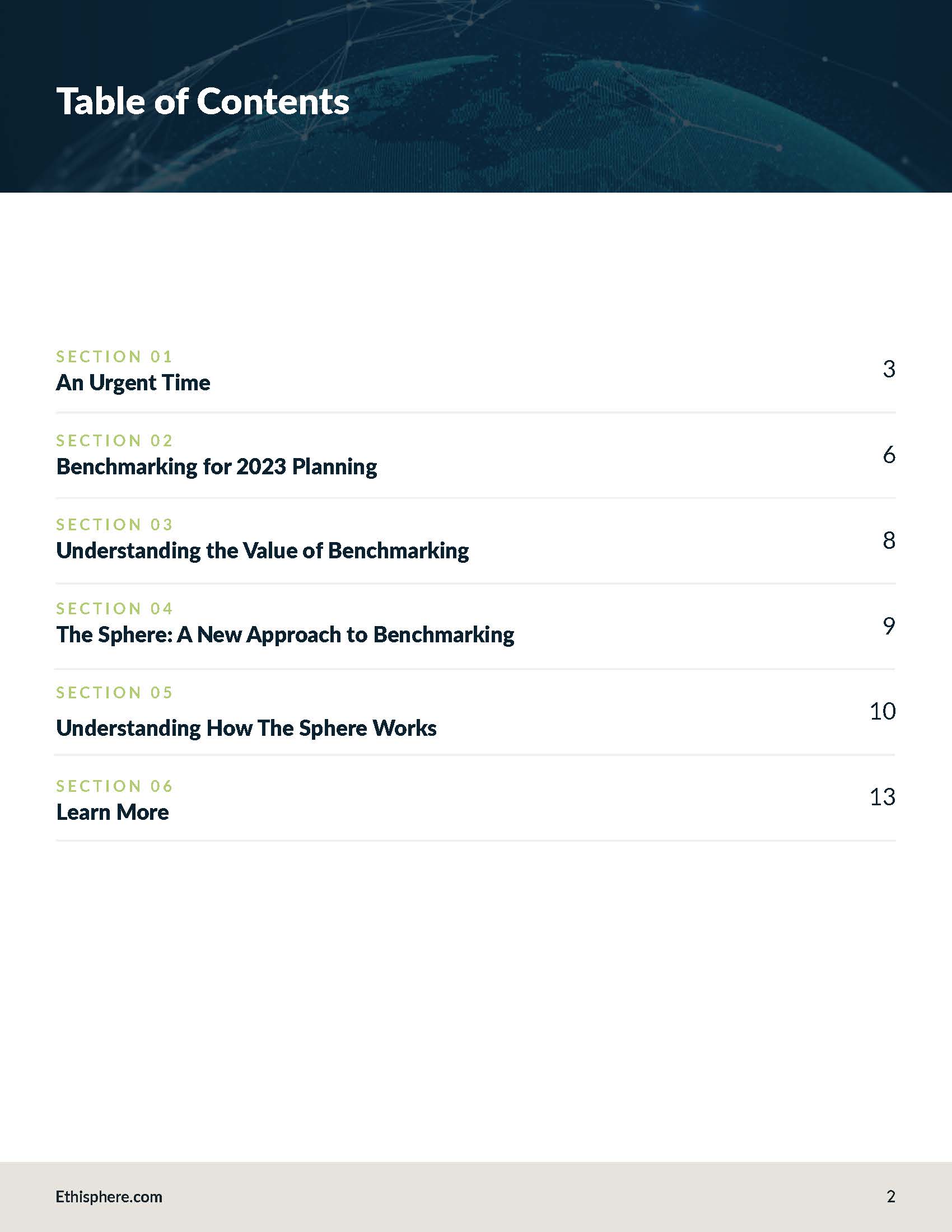Click page number 9 for The Sphere section
Screen dimensions: 952x1232
889,626
